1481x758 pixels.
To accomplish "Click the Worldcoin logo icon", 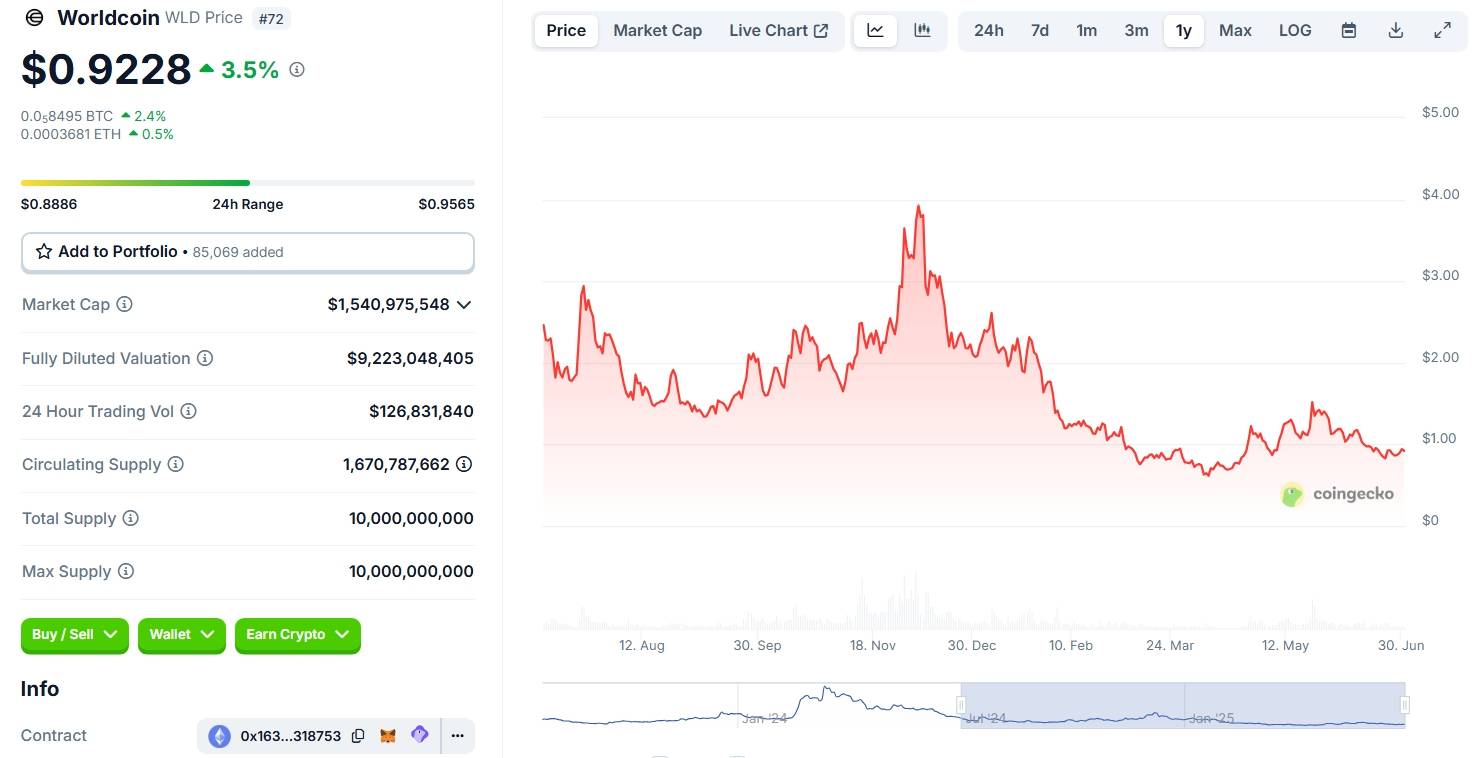I will [x=35, y=18].
